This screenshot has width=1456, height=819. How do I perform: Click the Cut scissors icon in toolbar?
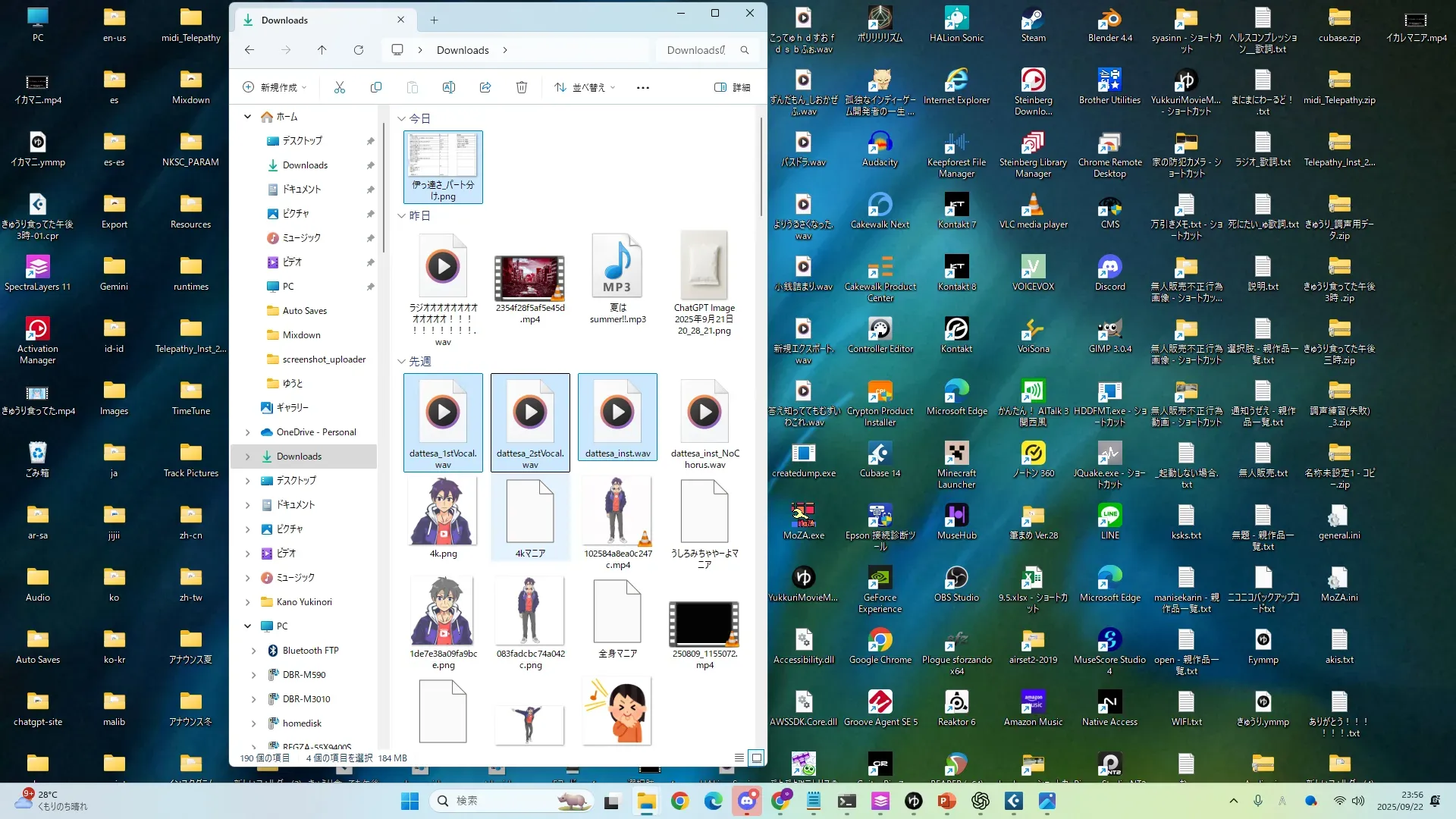click(339, 87)
